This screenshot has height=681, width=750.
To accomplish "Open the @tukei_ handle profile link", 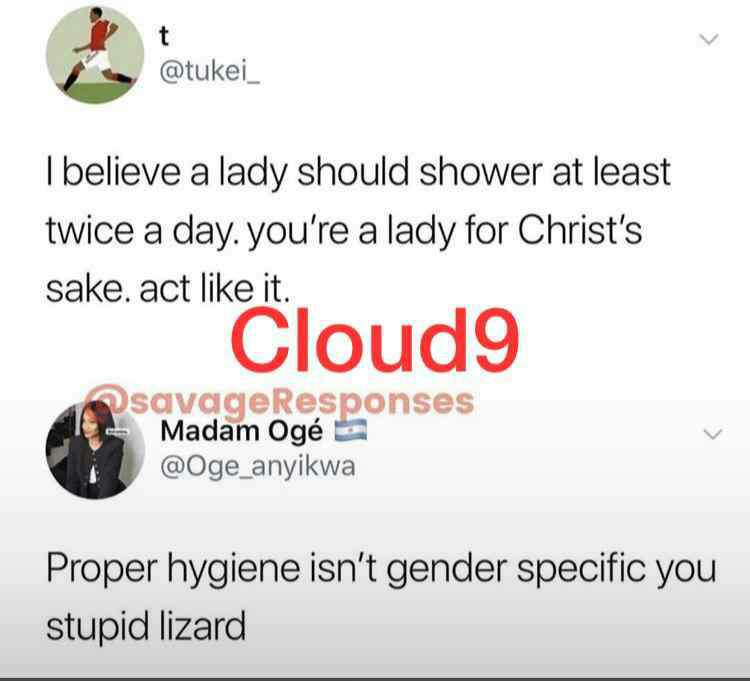I will click(210, 73).
